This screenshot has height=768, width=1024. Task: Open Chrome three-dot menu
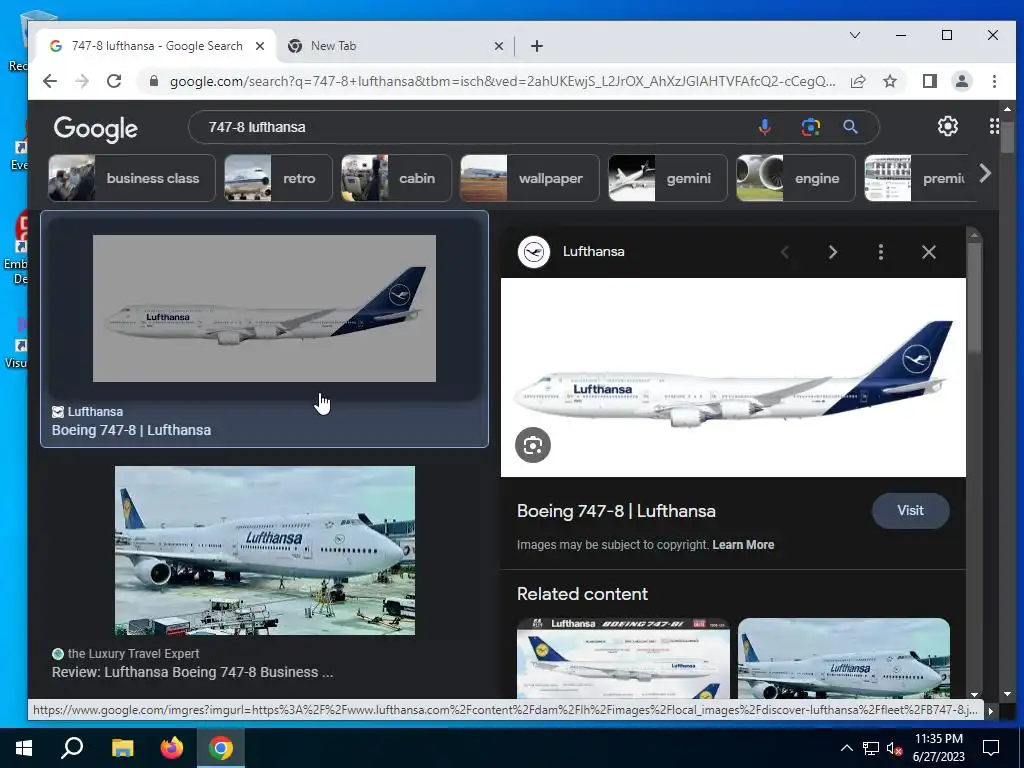point(994,81)
